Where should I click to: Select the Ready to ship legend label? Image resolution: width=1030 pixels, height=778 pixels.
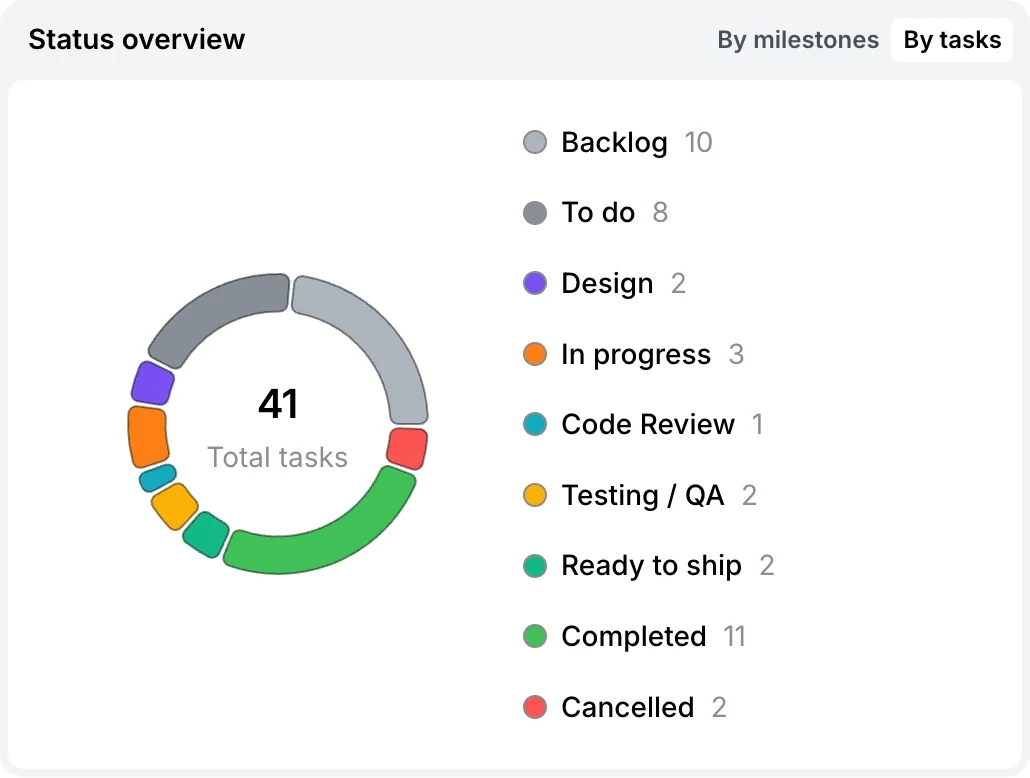pyautogui.click(x=651, y=566)
